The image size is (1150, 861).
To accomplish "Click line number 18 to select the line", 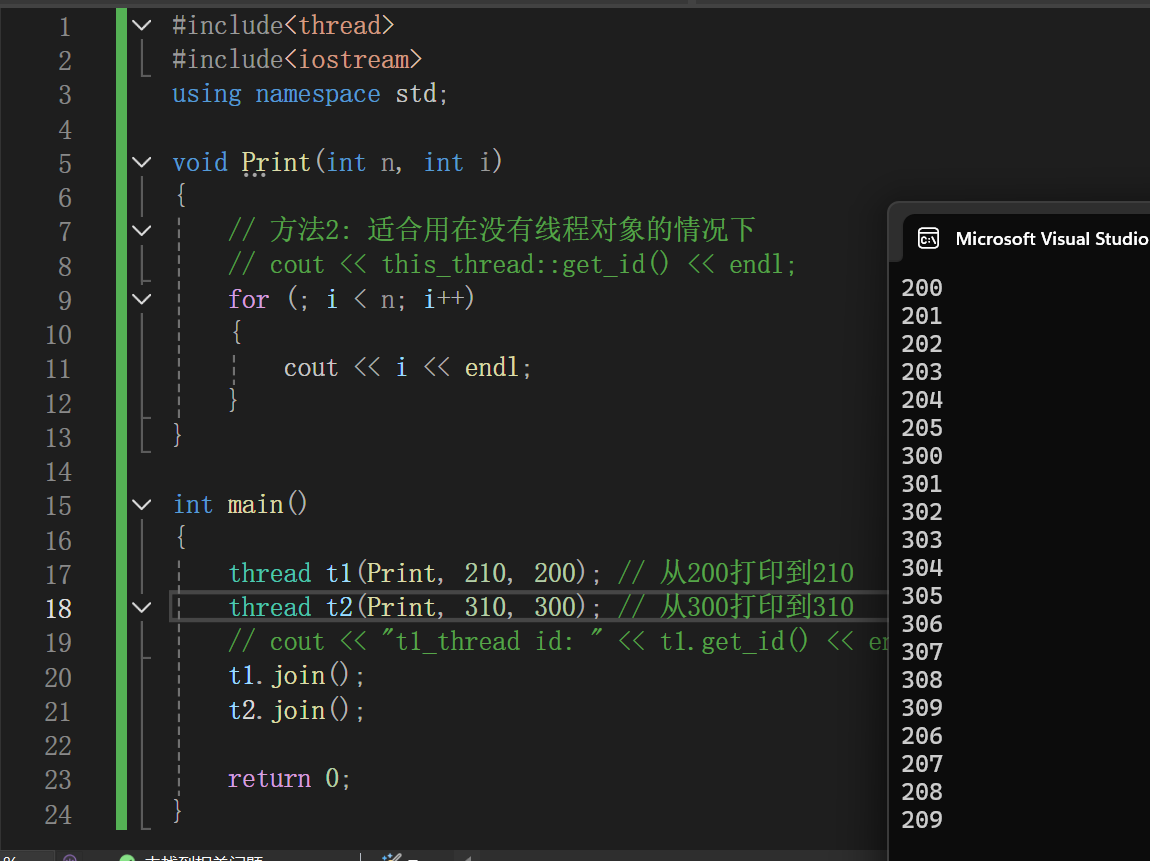I will (x=58, y=607).
